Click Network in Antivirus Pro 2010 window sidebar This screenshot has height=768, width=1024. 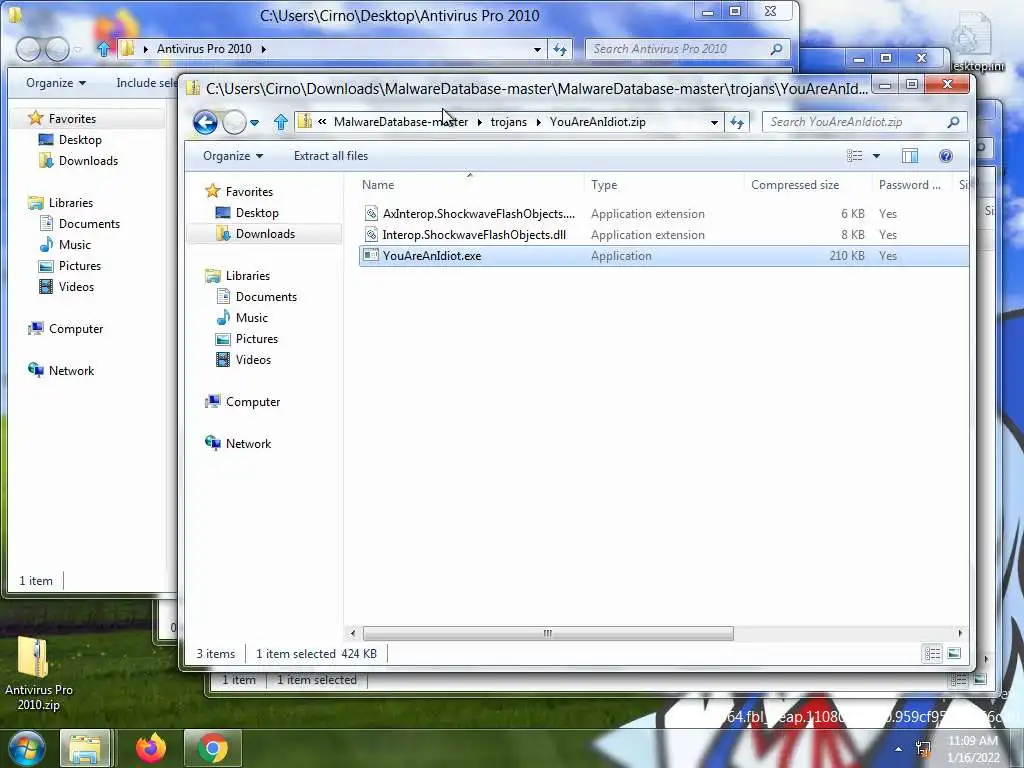(71, 370)
